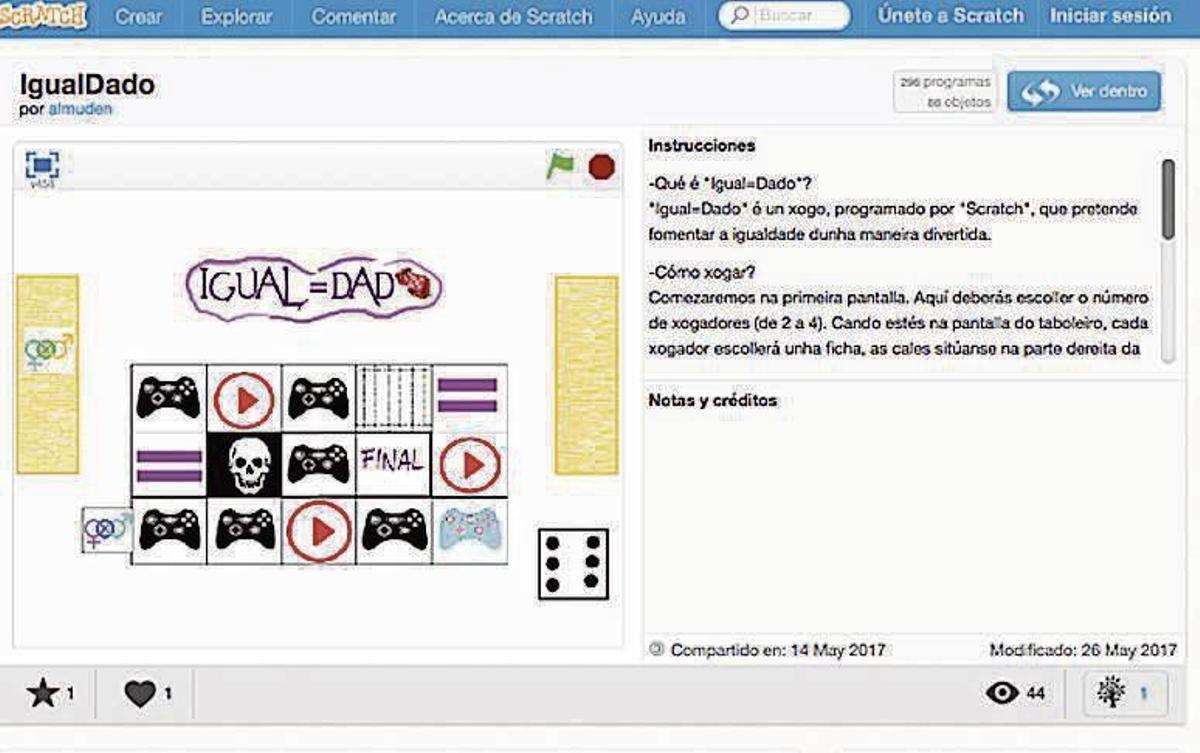Screen dimensions: 1200x753
Task: Click top-right purple equals sign square
Action: click(x=469, y=397)
